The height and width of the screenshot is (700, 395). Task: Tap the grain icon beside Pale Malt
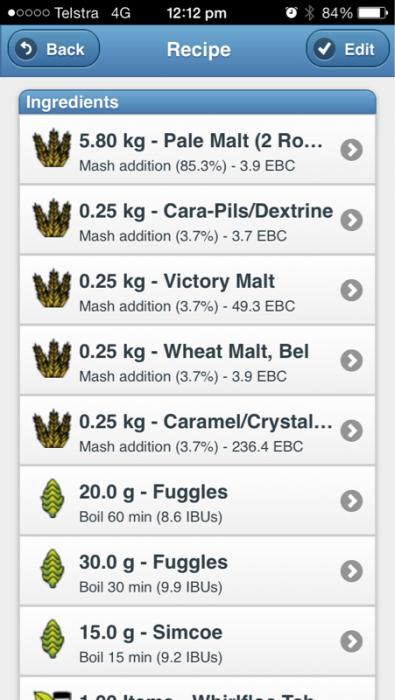click(52, 148)
